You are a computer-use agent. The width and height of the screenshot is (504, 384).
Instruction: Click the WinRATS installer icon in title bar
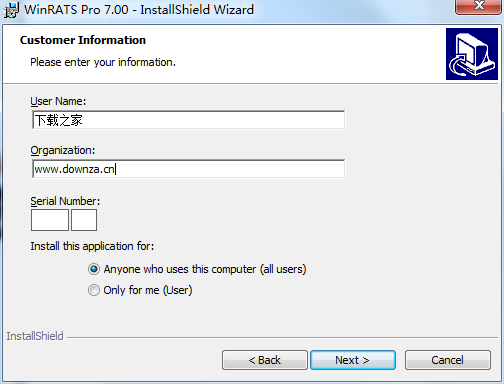point(11,10)
